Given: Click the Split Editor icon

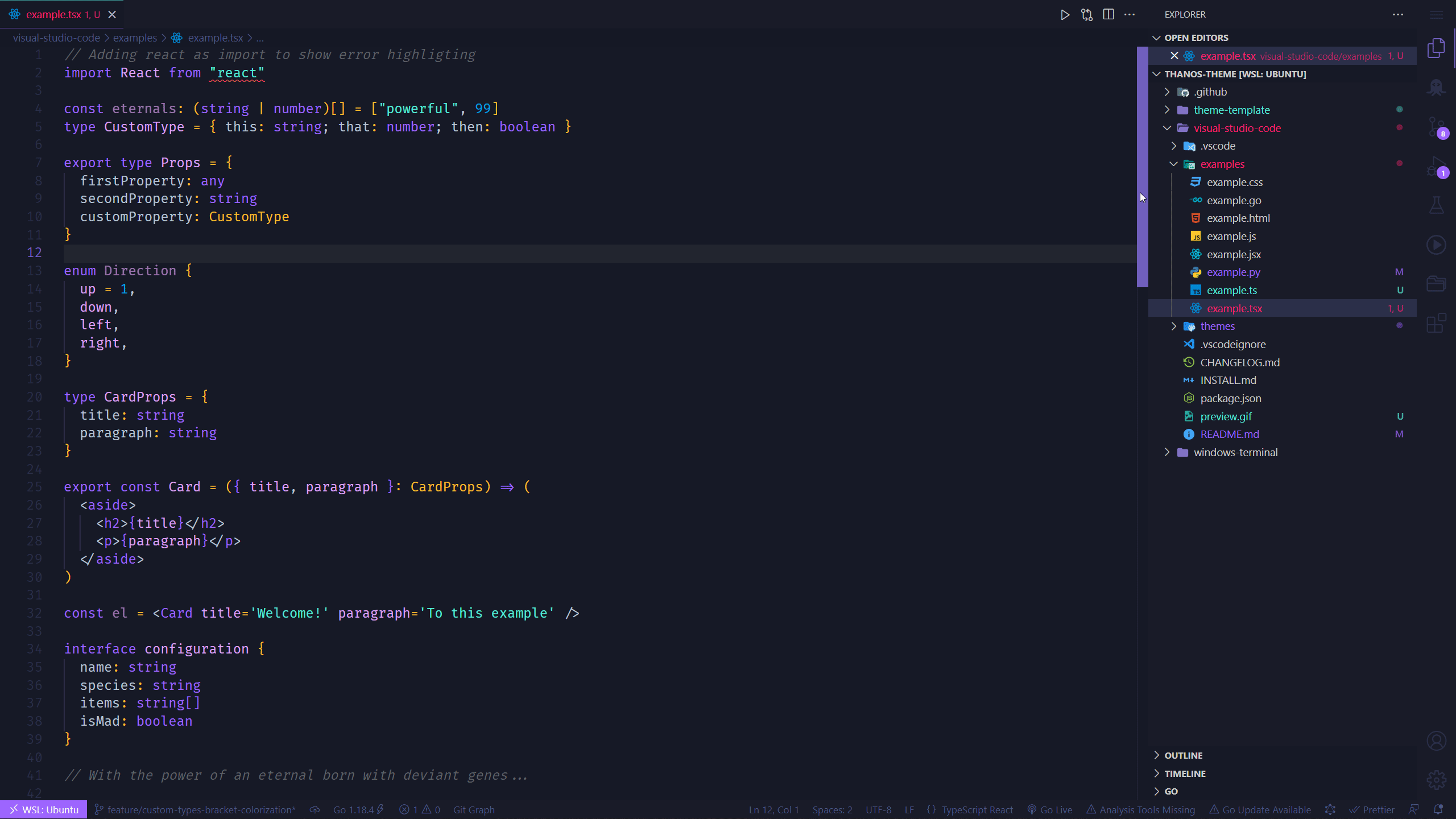Looking at the screenshot, I should (x=1108, y=15).
